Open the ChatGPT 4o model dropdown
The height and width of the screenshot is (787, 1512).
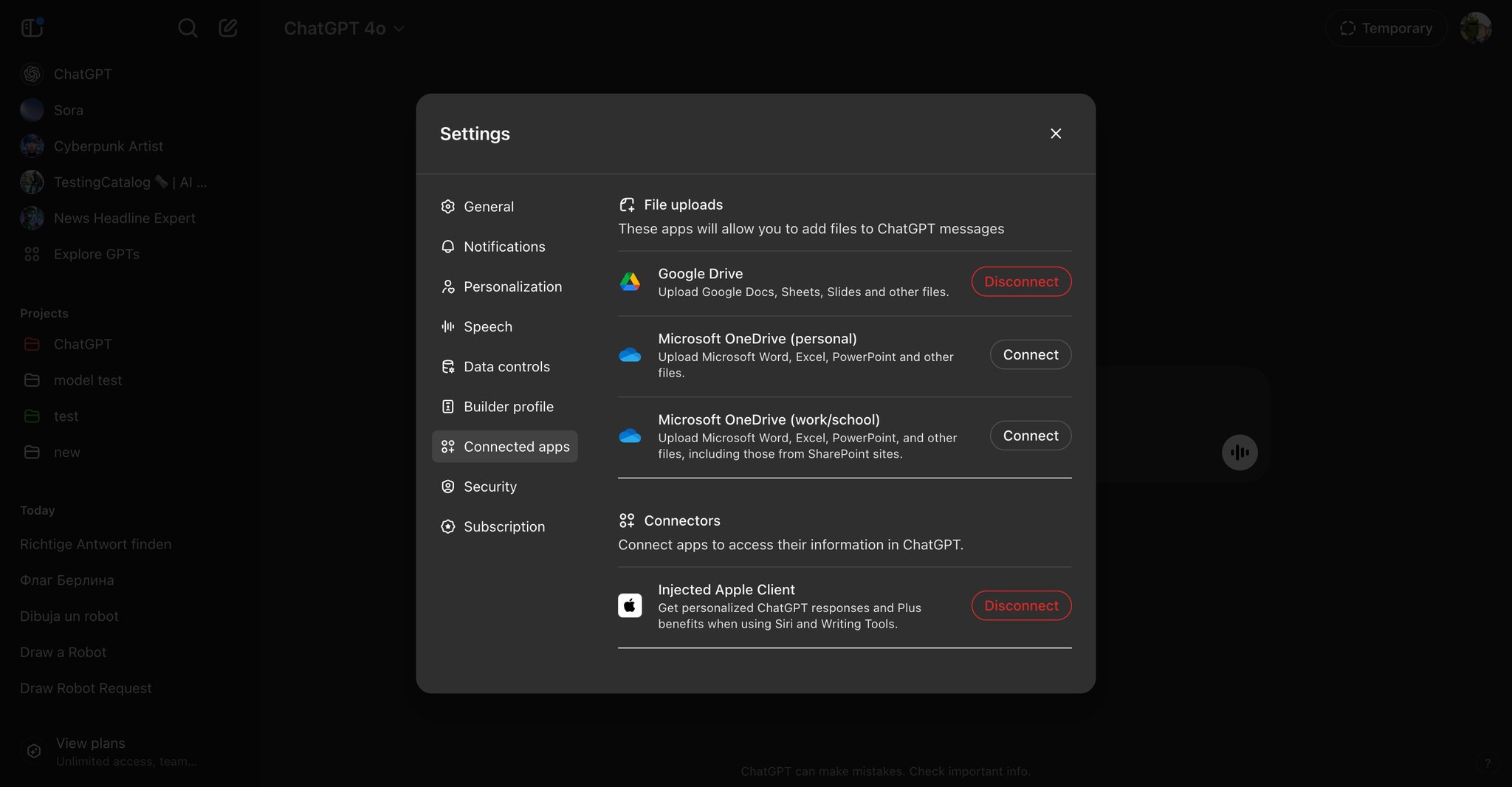pyautogui.click(x=344, y=28)
